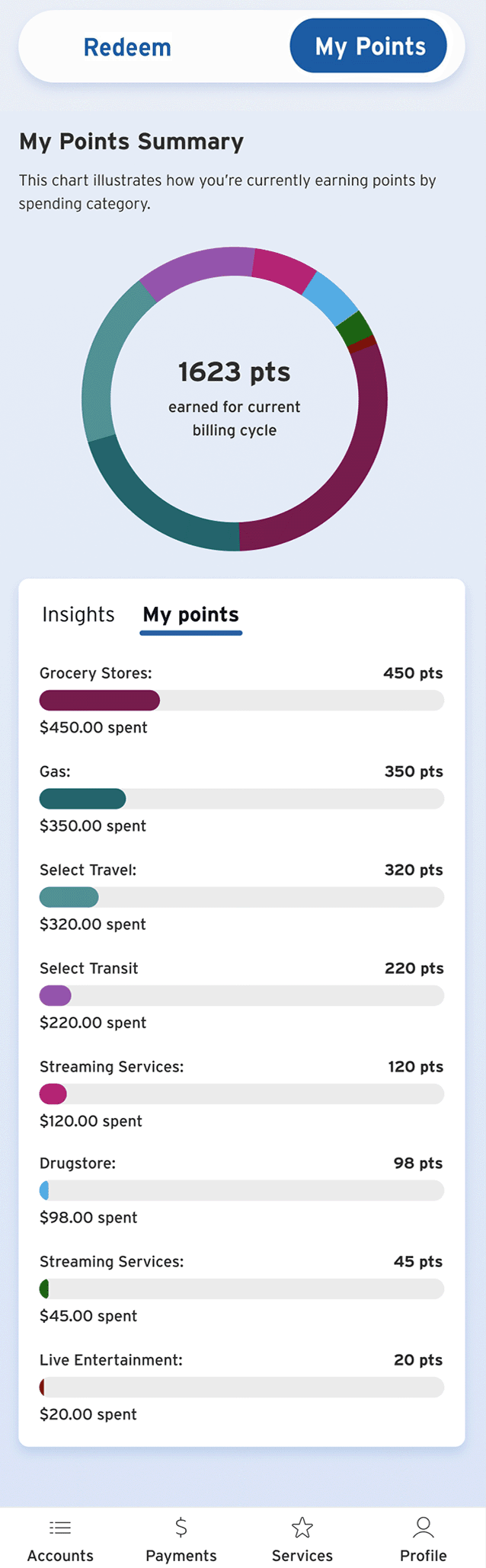
Task: Click the Grocery Stores progress bar
Action: [241, 700]
